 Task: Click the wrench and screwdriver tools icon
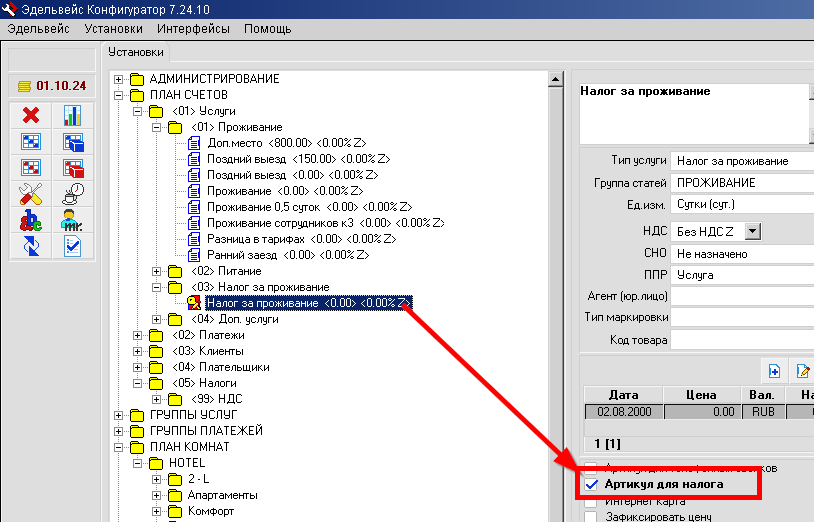coord(30,194)
